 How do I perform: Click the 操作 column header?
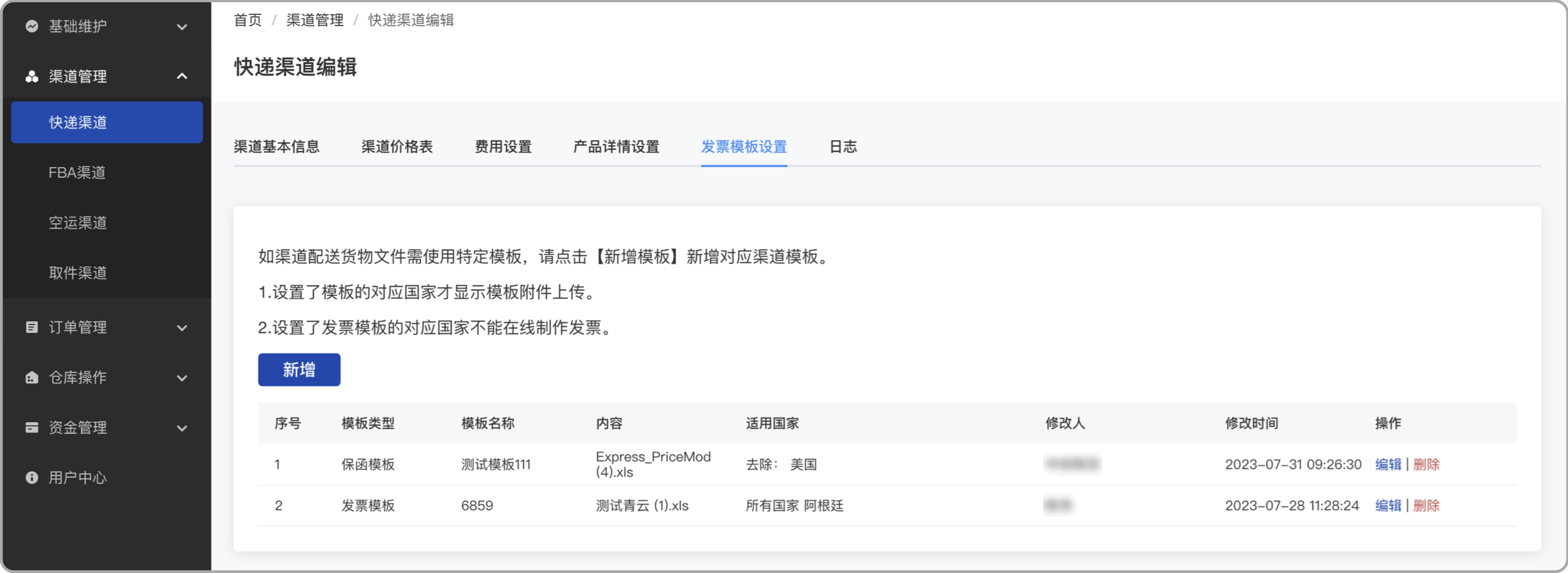[x=1388, y=423]
